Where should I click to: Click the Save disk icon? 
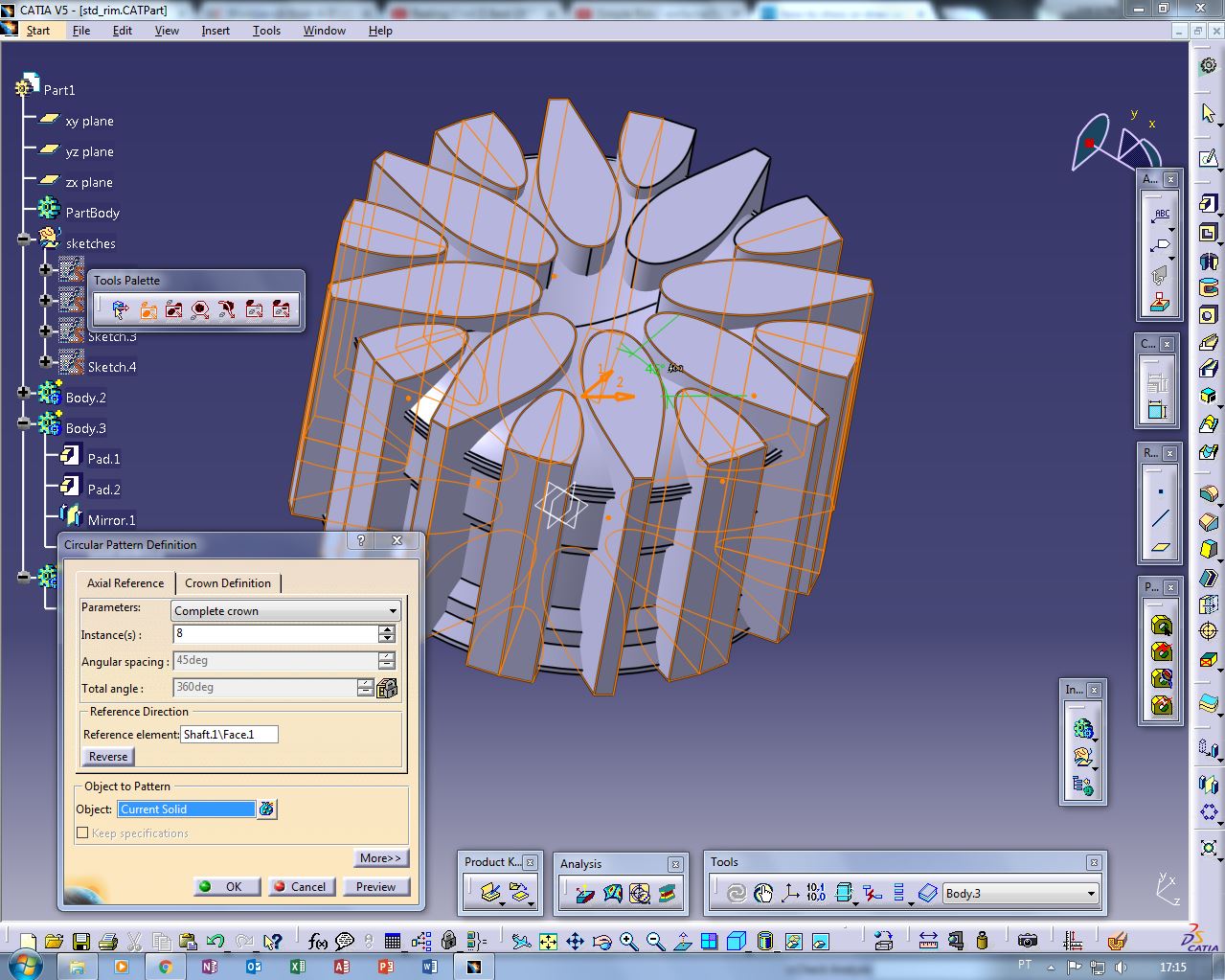[80, 942]
